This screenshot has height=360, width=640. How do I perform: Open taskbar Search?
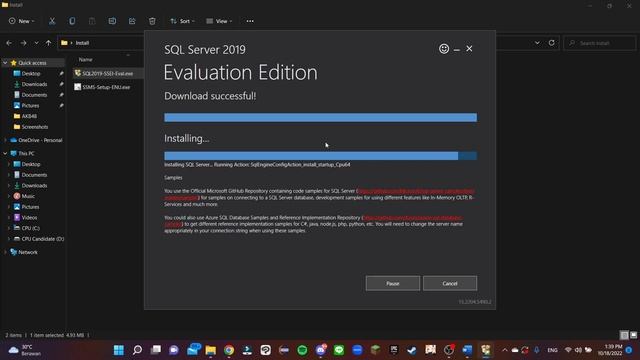[x=137, y=350]
